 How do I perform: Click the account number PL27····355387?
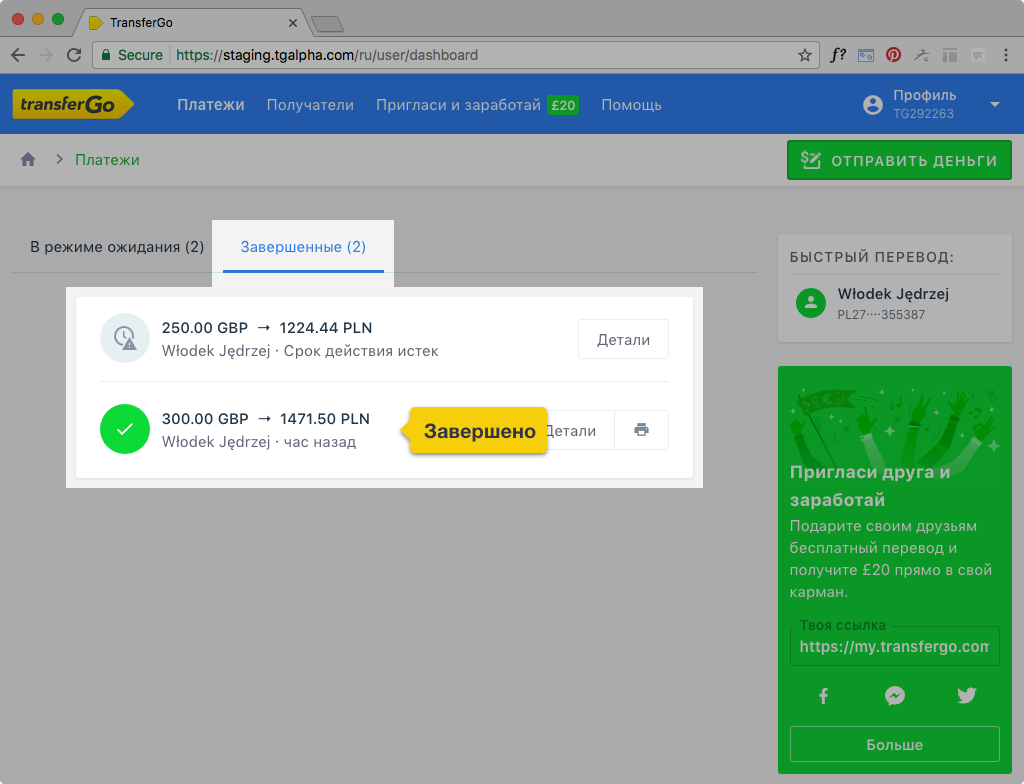click(x=882, y=315)
